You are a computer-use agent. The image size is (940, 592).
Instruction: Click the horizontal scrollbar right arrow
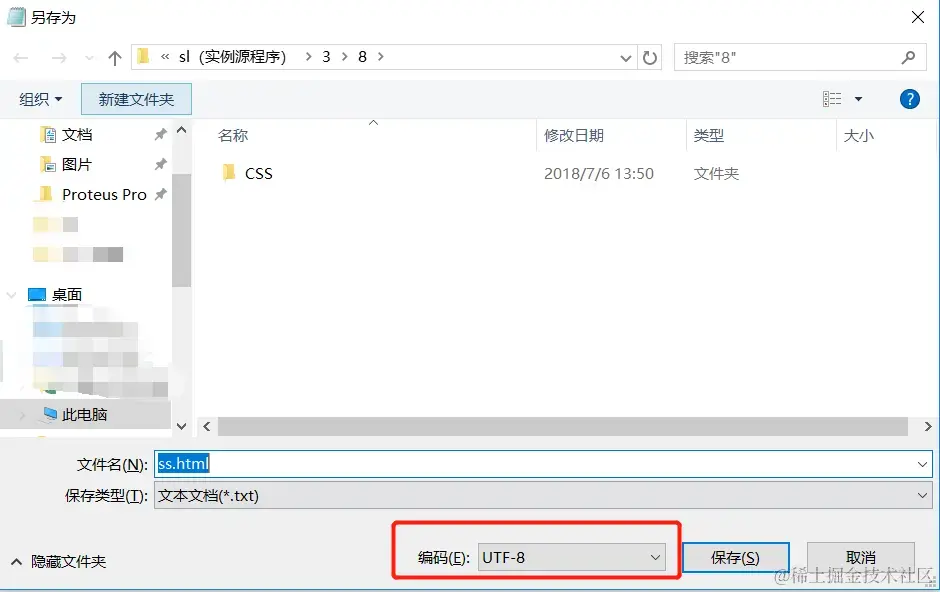(927, 426)
